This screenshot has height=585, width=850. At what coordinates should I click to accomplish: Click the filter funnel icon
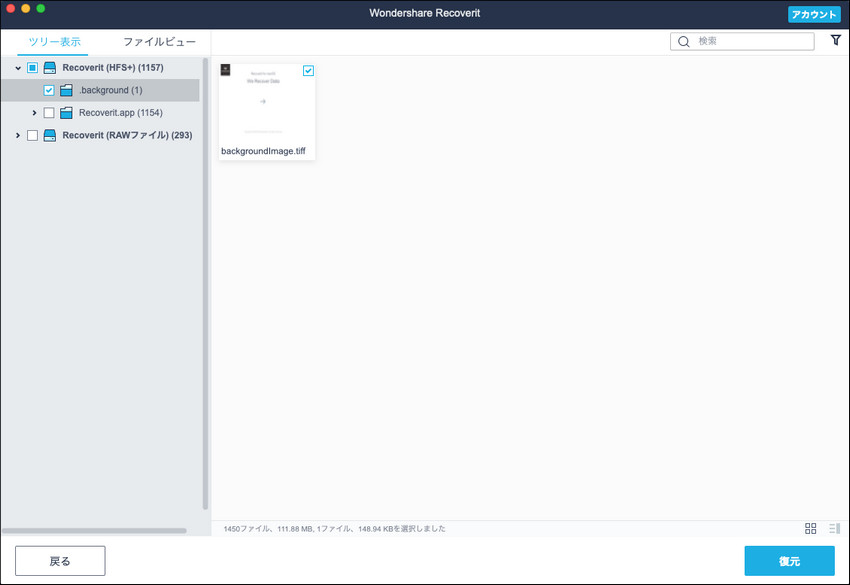835,40
